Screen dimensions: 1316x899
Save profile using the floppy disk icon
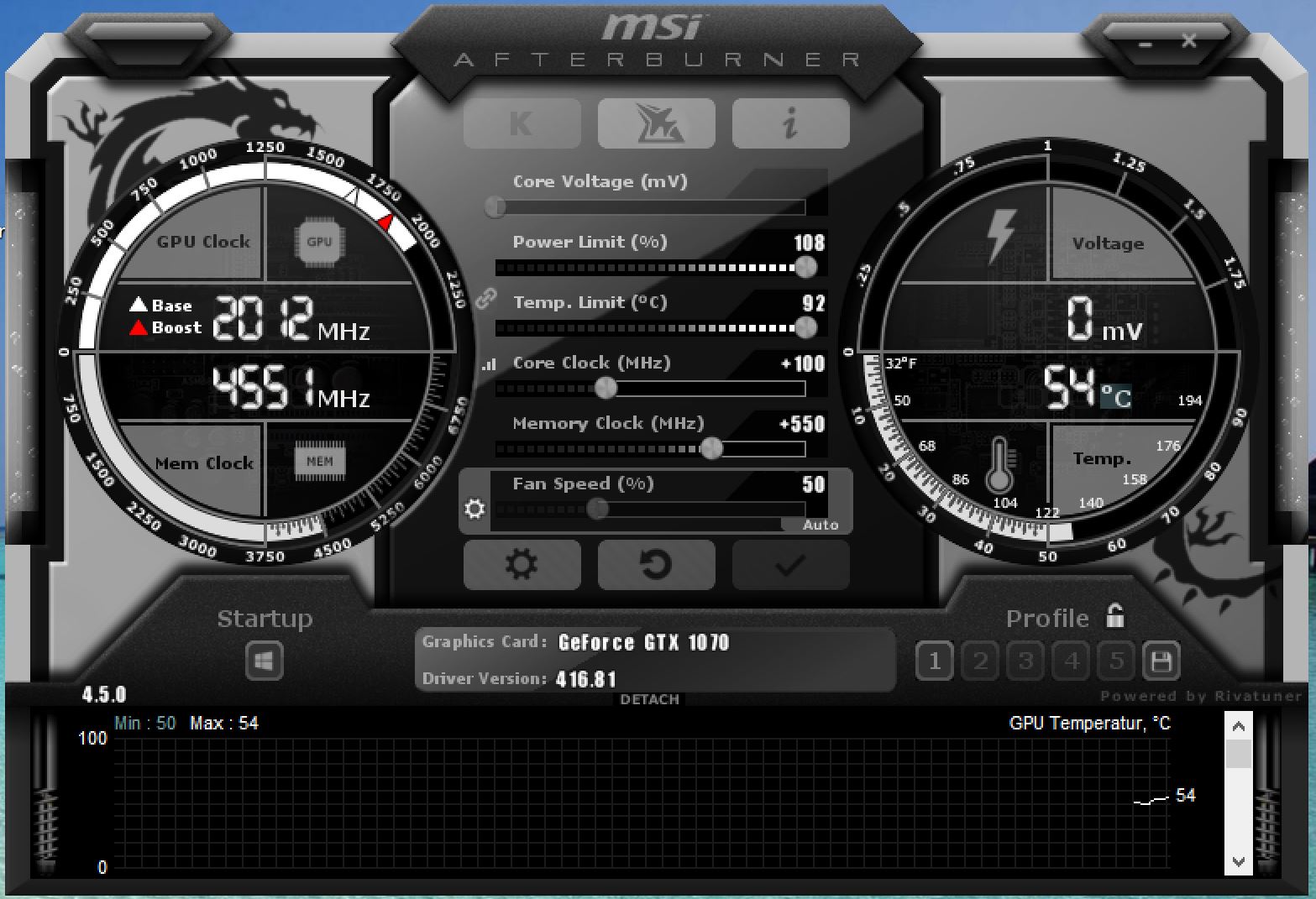coord(1161,661)
